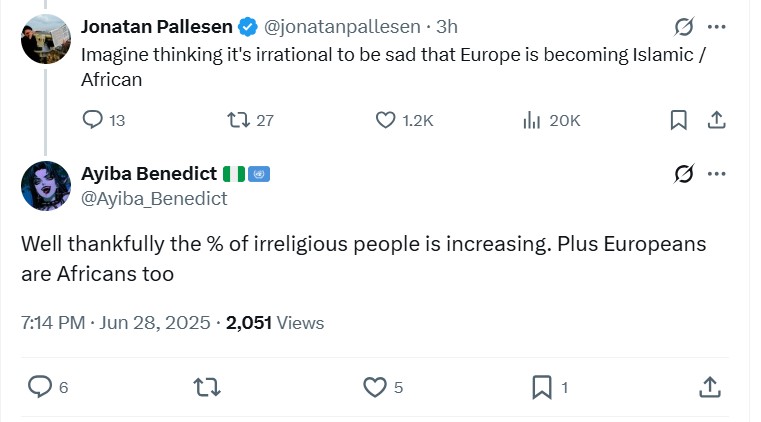Screen dimensions: 761x422
Task: Repost Ayiba Benedict's tweet
Action: tap(207, 388)
